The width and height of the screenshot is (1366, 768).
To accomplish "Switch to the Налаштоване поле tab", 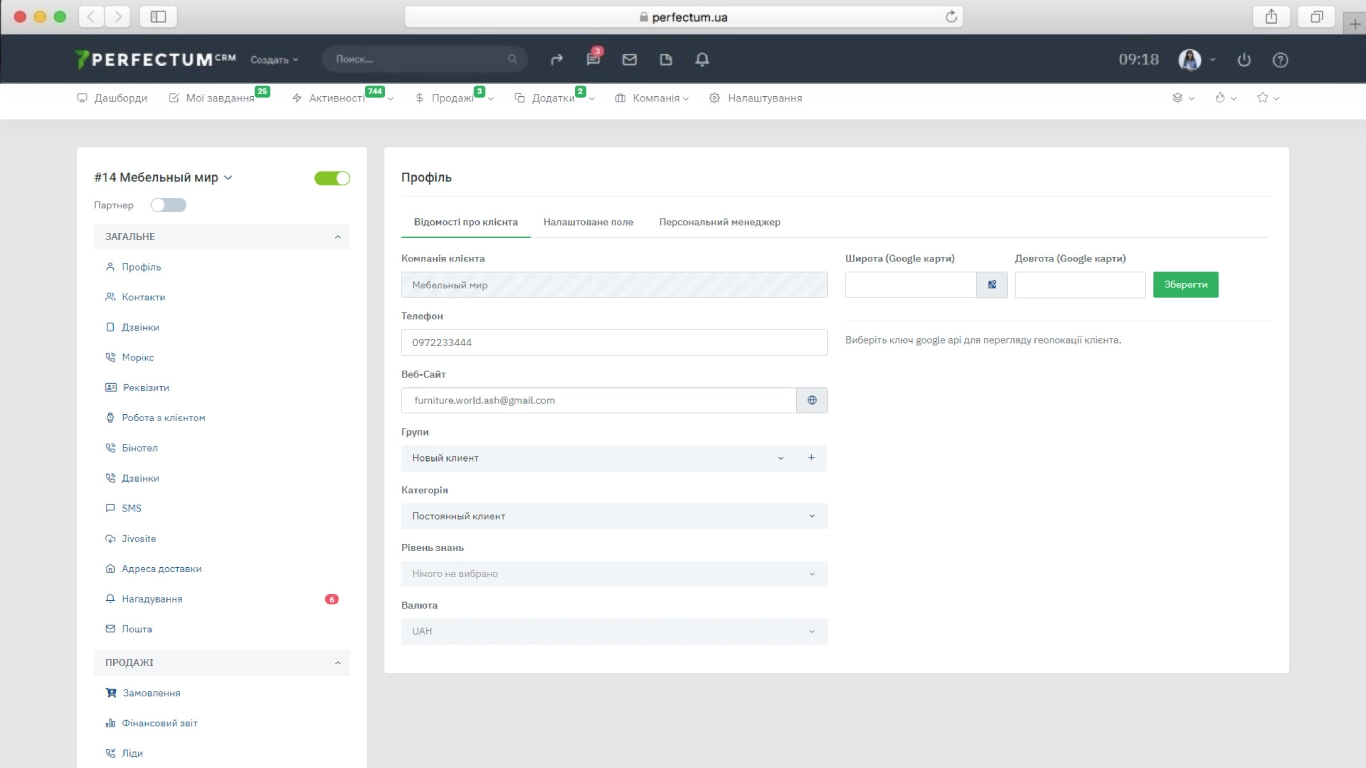I will pos(588,222).
